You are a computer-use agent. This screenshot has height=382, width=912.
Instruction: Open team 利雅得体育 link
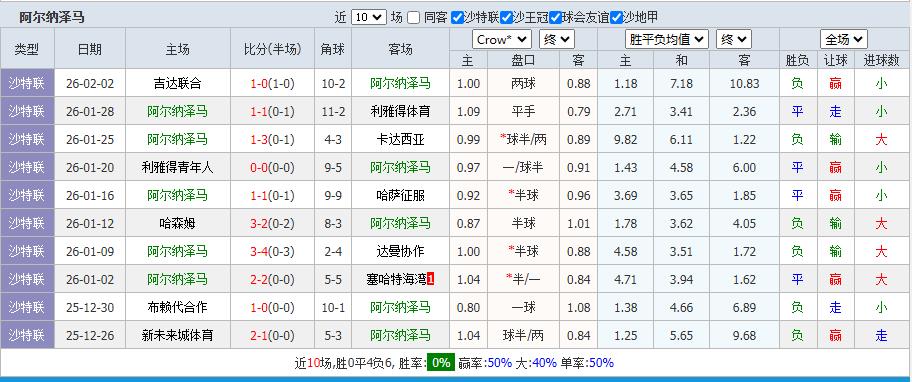pos(400,112)
